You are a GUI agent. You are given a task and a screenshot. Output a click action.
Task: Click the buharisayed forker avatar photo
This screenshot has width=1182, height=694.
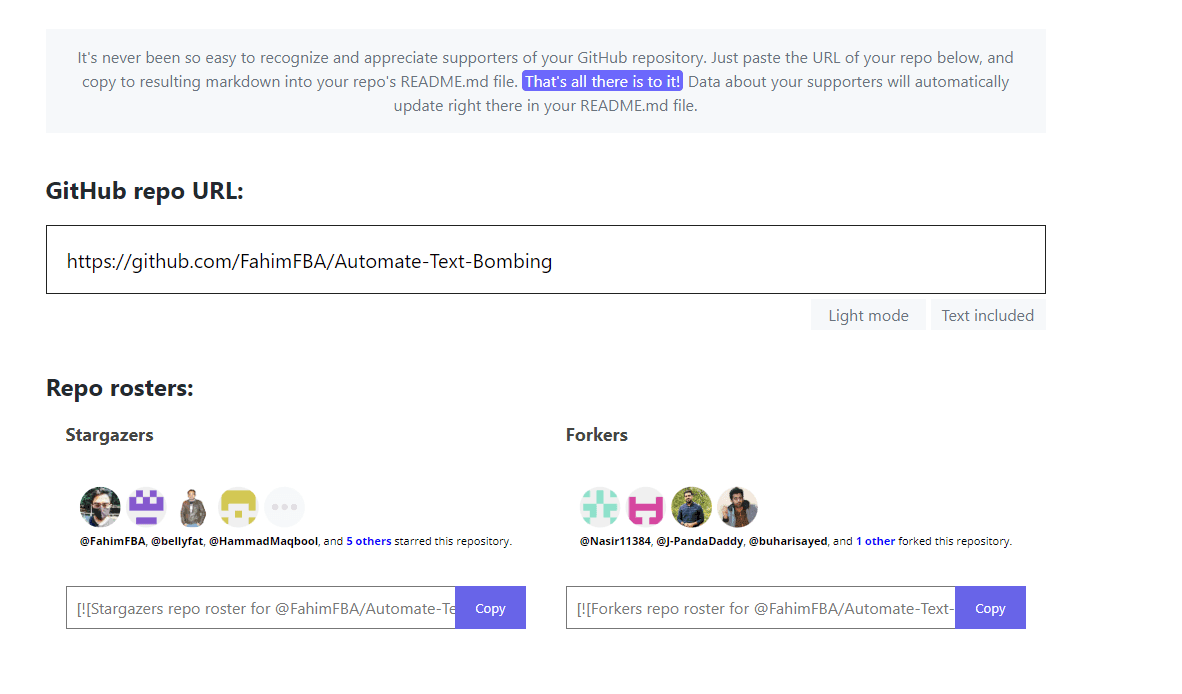(x=692, y=507)
